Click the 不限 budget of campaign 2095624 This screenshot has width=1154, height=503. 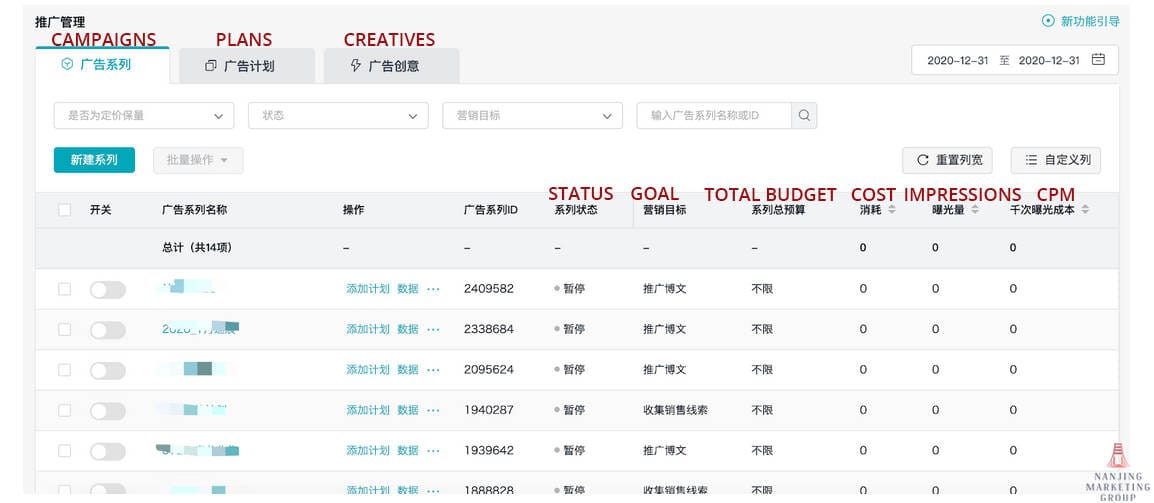[762, 370]
